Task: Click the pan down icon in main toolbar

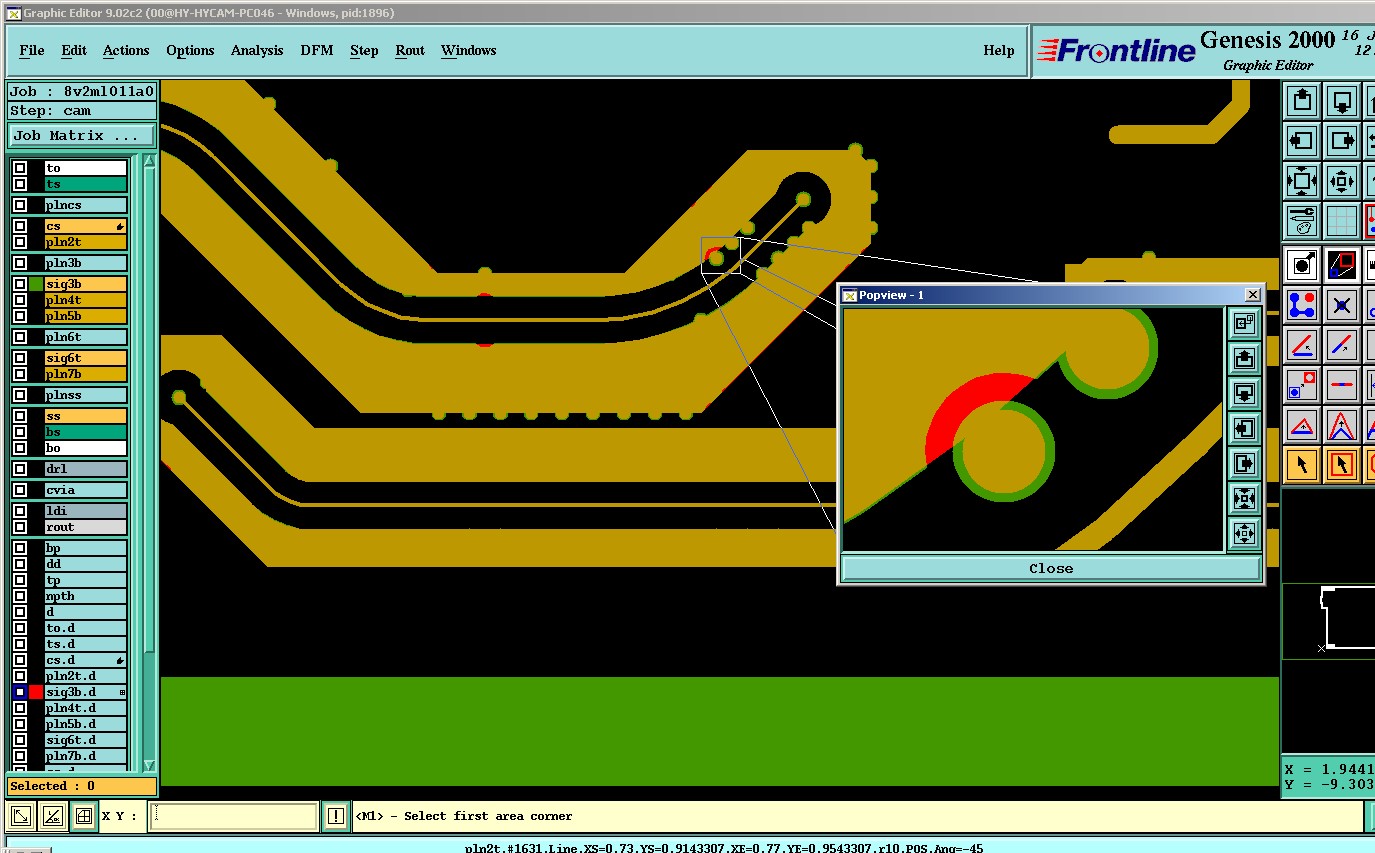Action: click(1341, 100)
